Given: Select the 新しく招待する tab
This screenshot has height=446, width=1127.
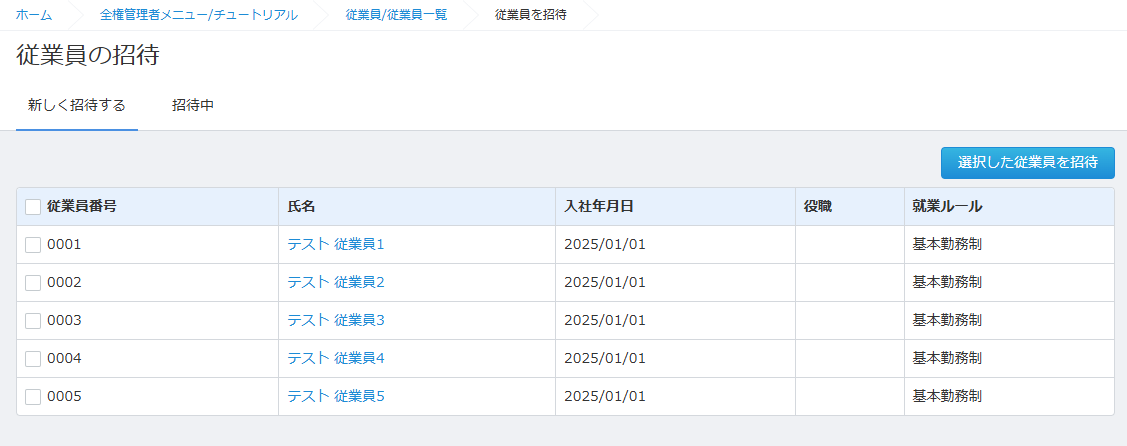Looking at the screenshot, I should tap(77, 105).
